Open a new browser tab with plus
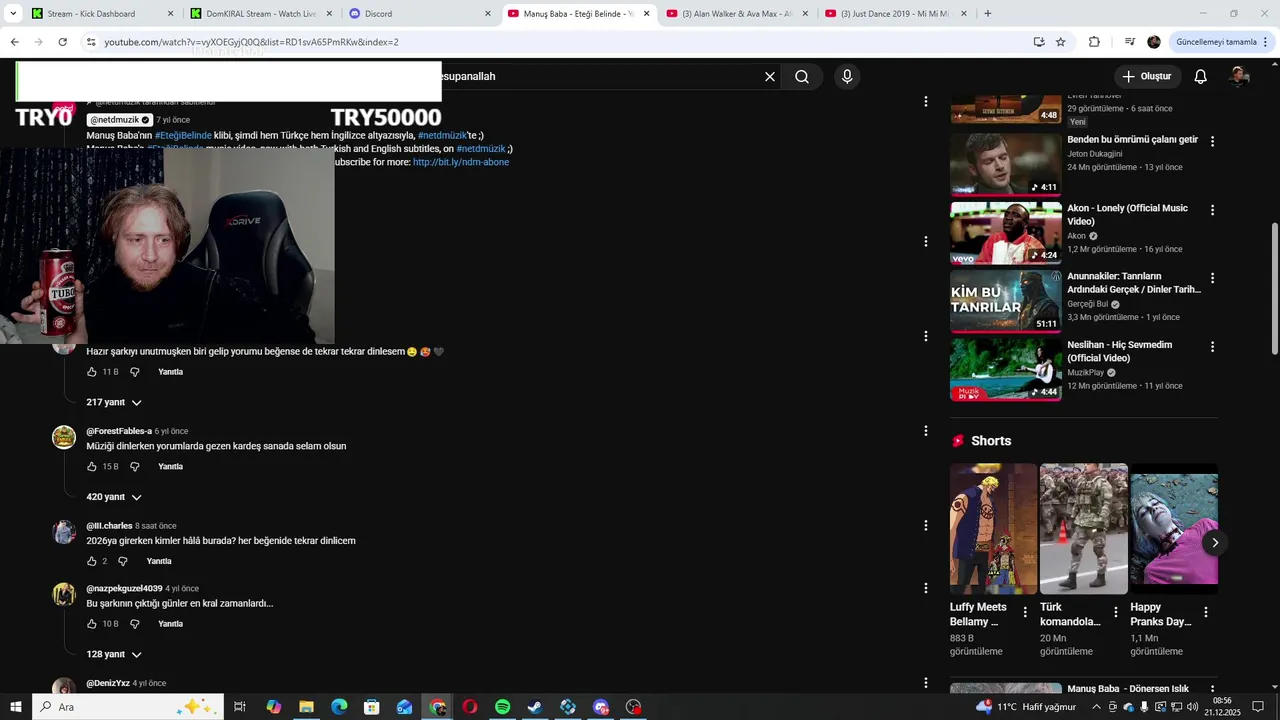 click(988, 14)
